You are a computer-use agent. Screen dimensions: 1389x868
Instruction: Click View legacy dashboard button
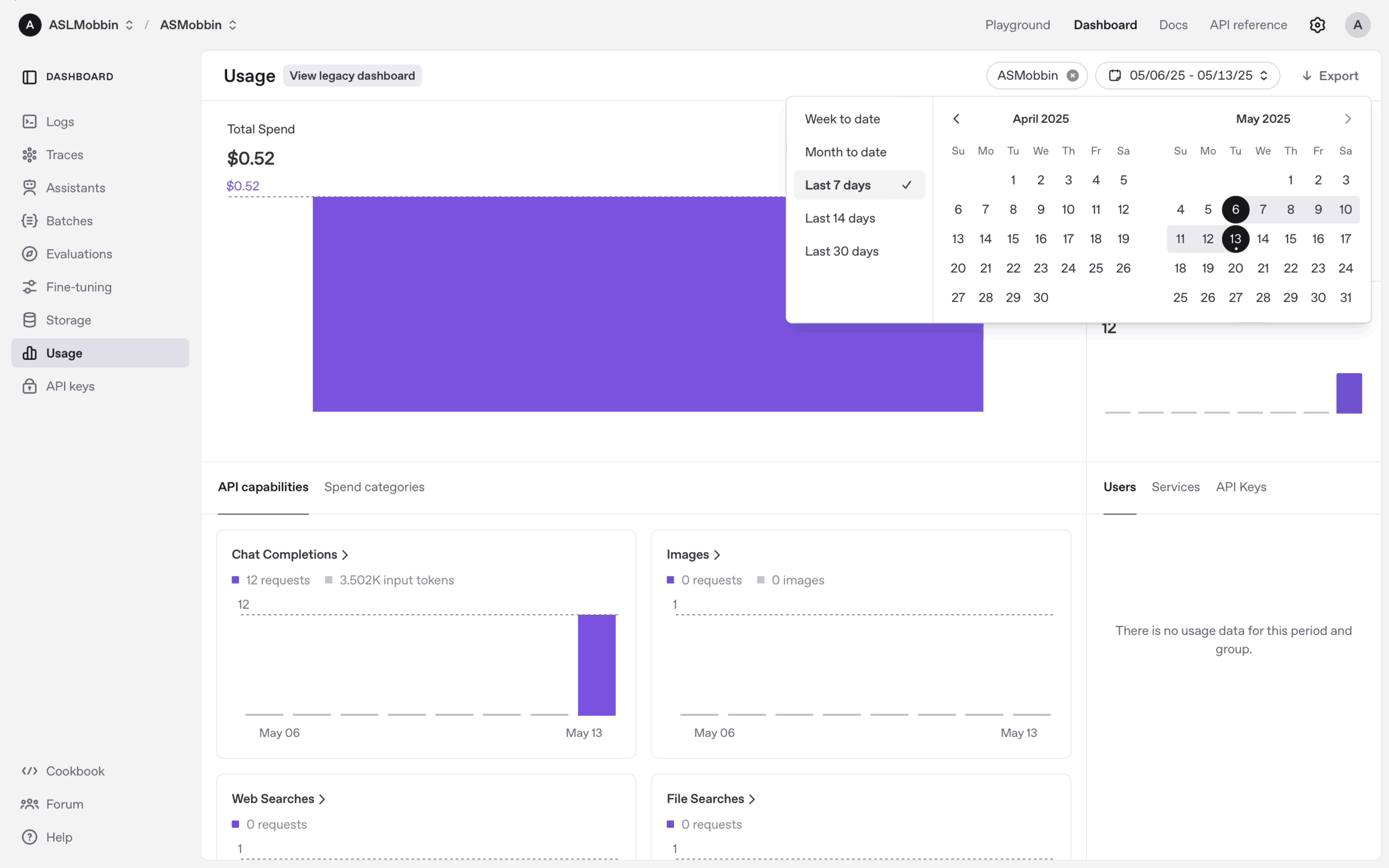(x=352, y=76)
